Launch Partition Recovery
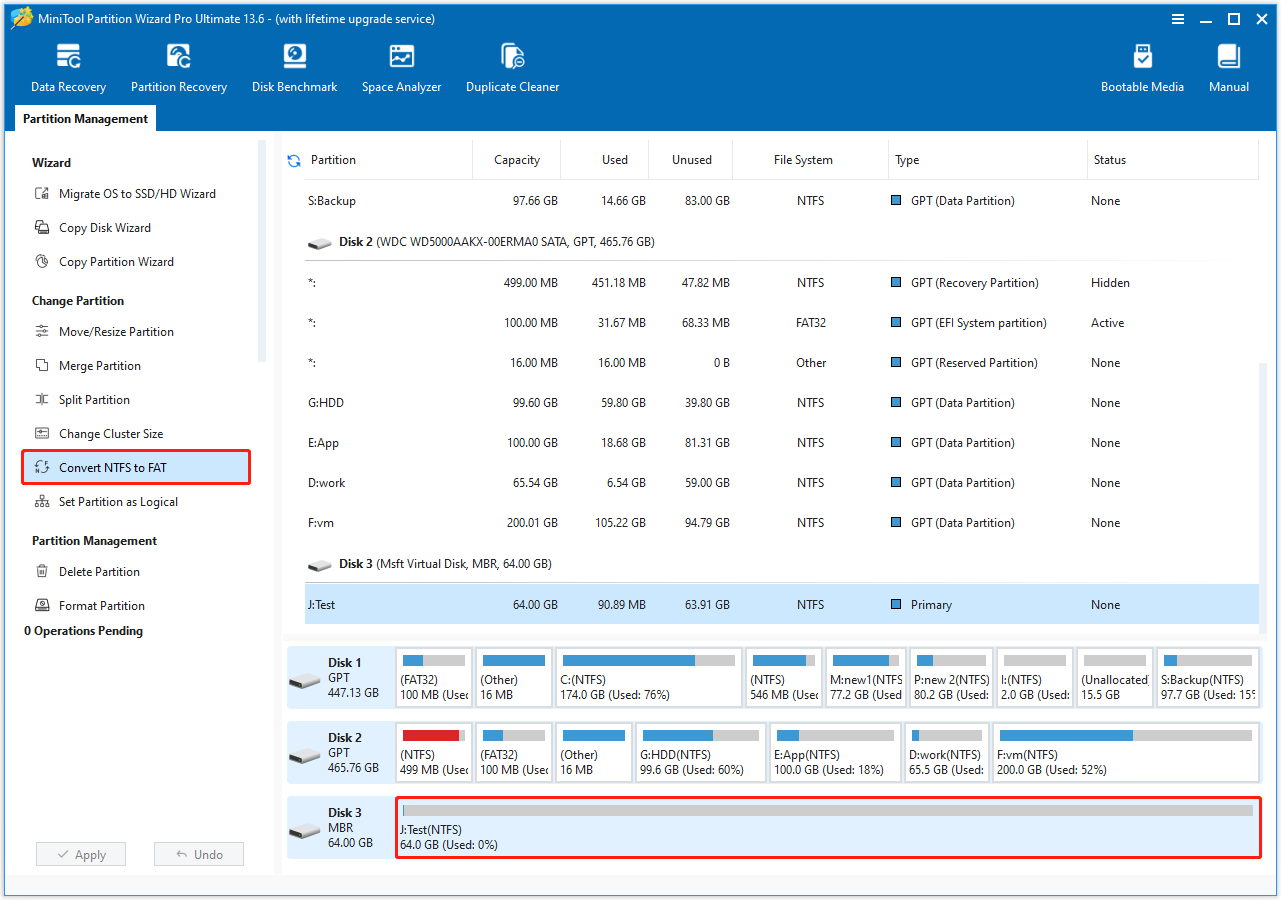1281x900 pixels. tap(179, 68)
